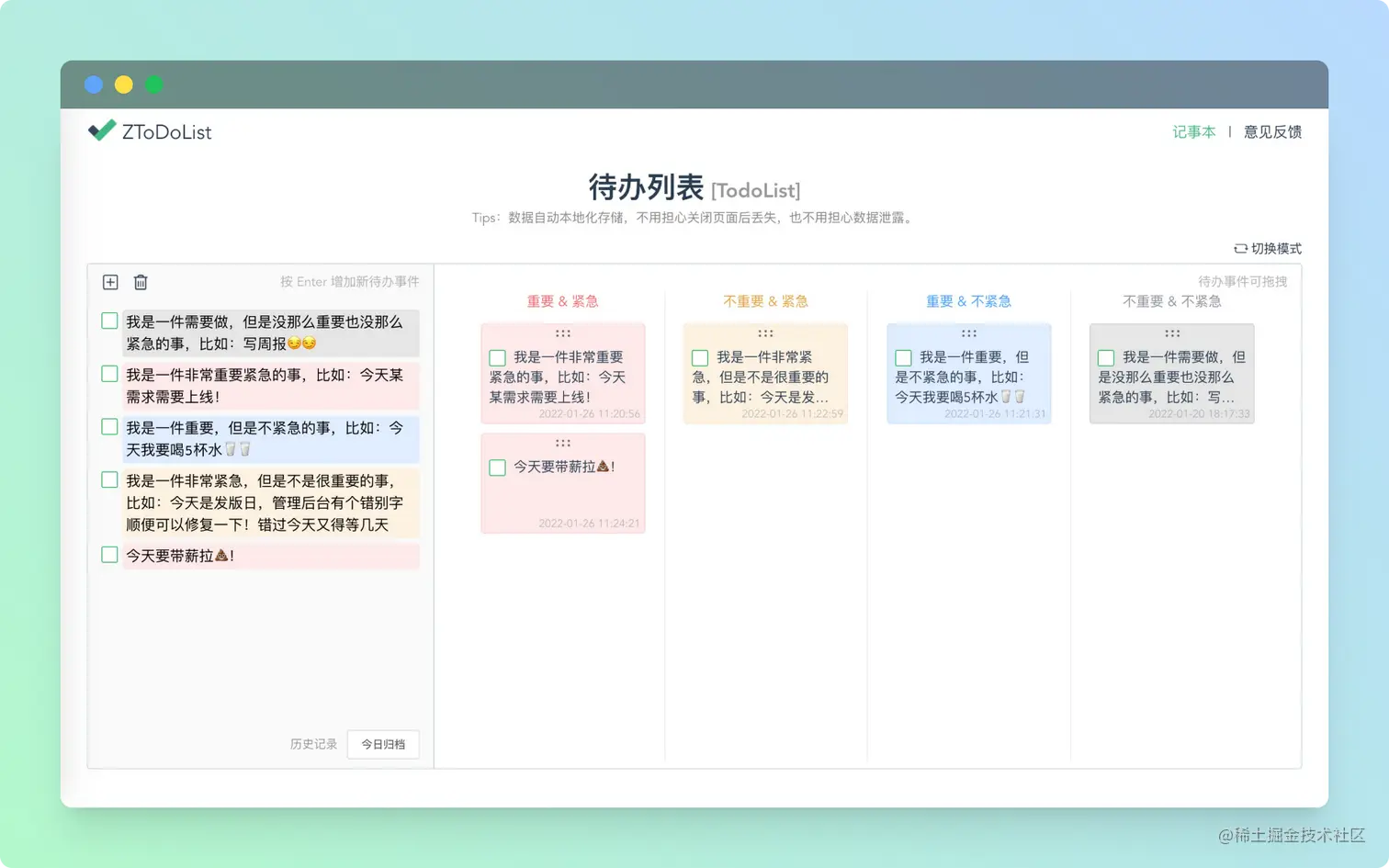Click the gray 不重要 & 不紧急 column header

1172,301
